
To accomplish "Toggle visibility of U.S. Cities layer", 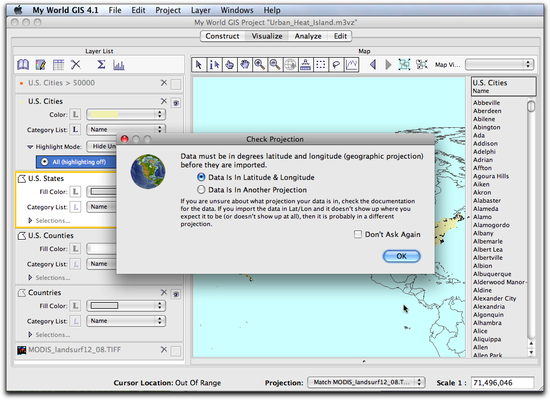I will [176, 103].
